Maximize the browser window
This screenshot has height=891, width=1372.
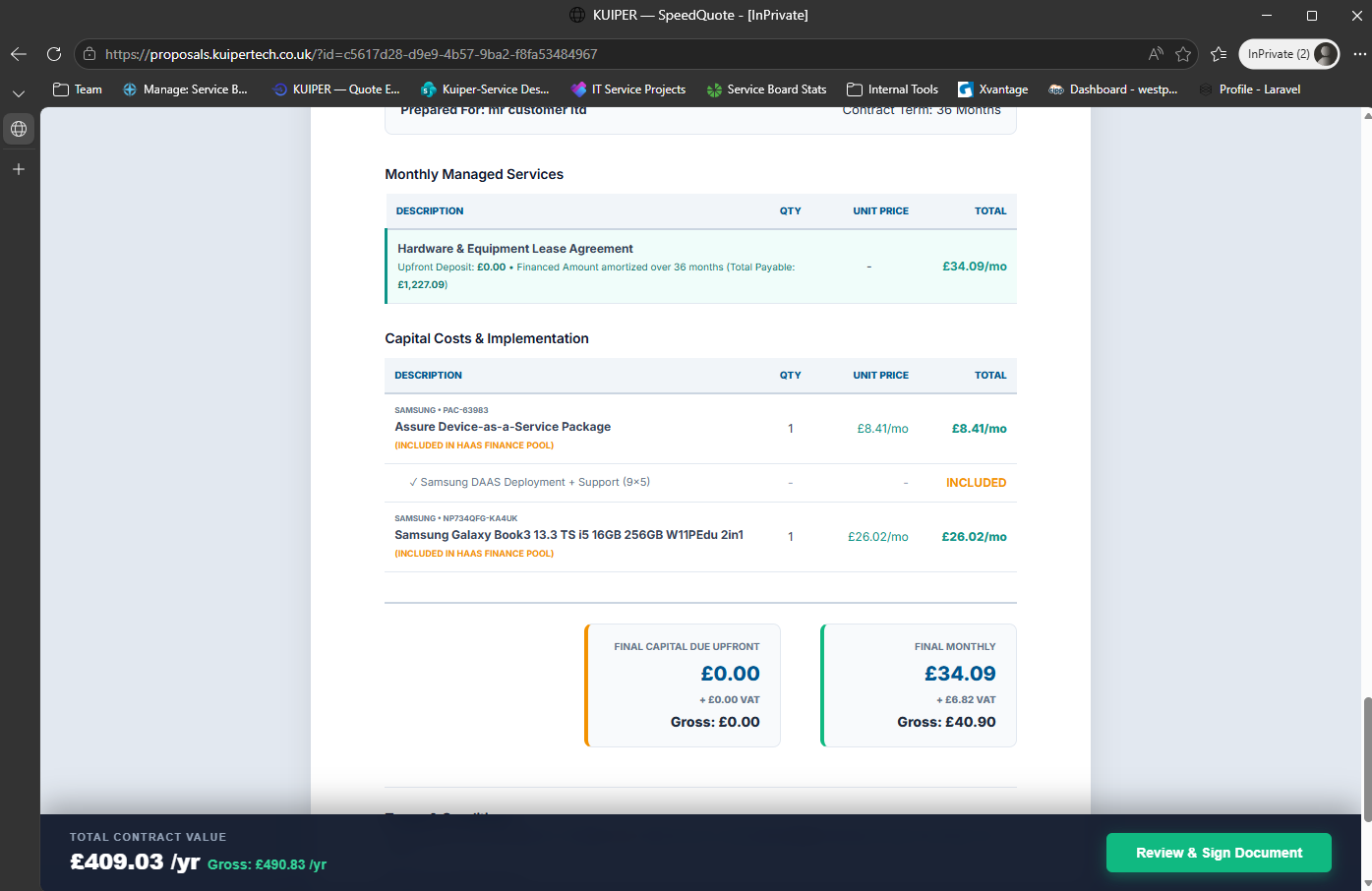coord(1312,15)
